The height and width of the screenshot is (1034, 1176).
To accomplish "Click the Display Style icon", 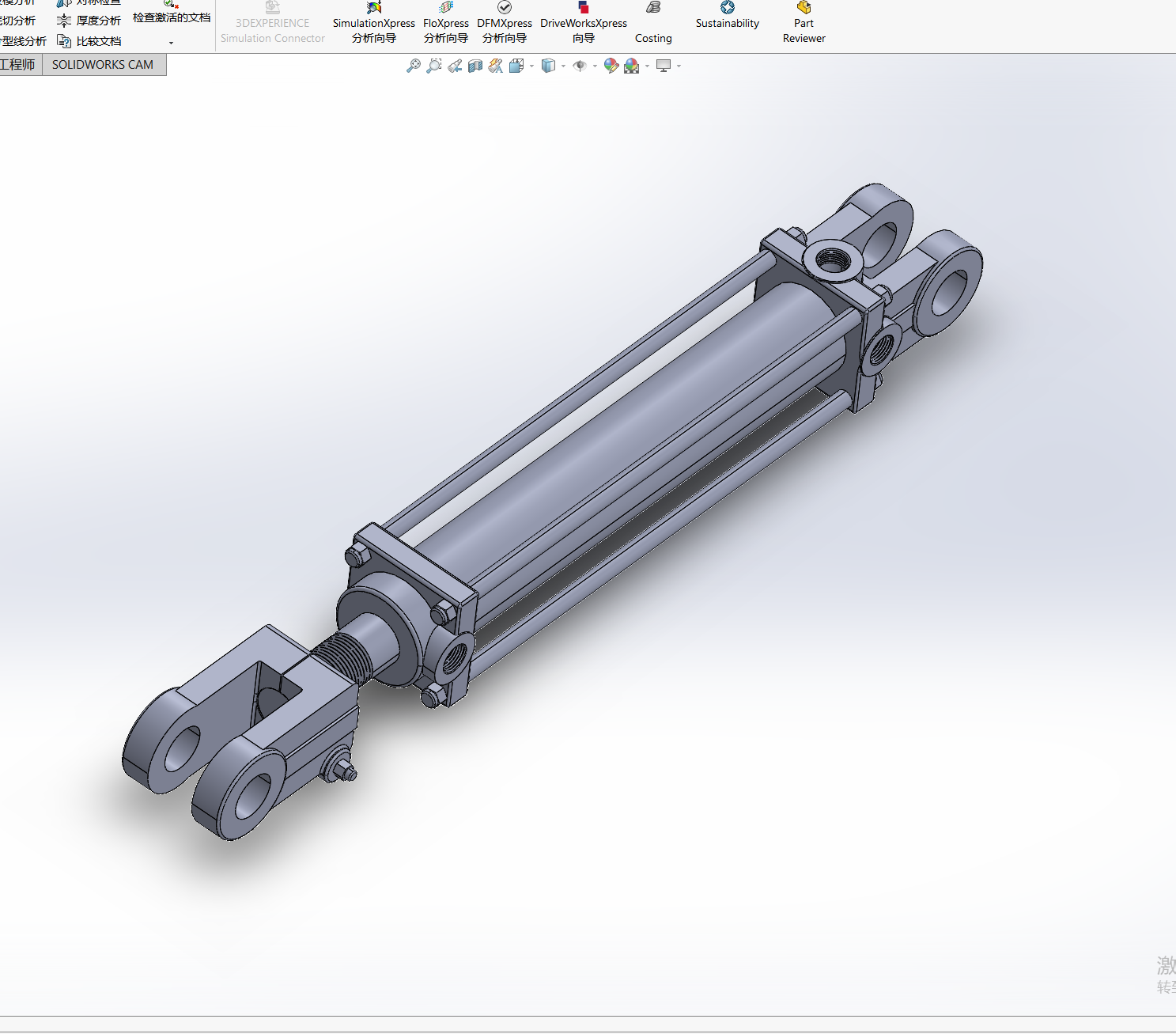I will point(549,66).
